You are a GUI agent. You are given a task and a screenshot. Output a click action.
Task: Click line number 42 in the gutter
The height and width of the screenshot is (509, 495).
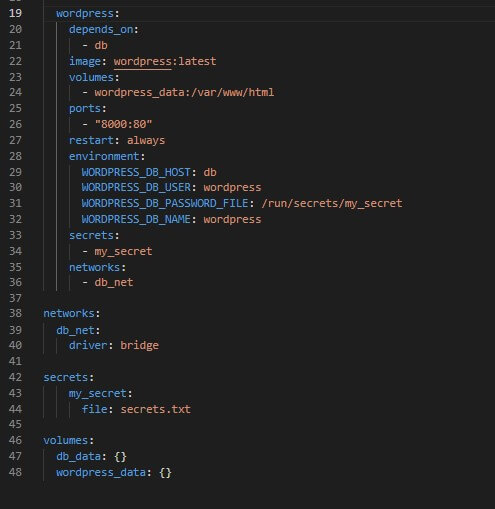pyautogui.click(x=15, y=377)
